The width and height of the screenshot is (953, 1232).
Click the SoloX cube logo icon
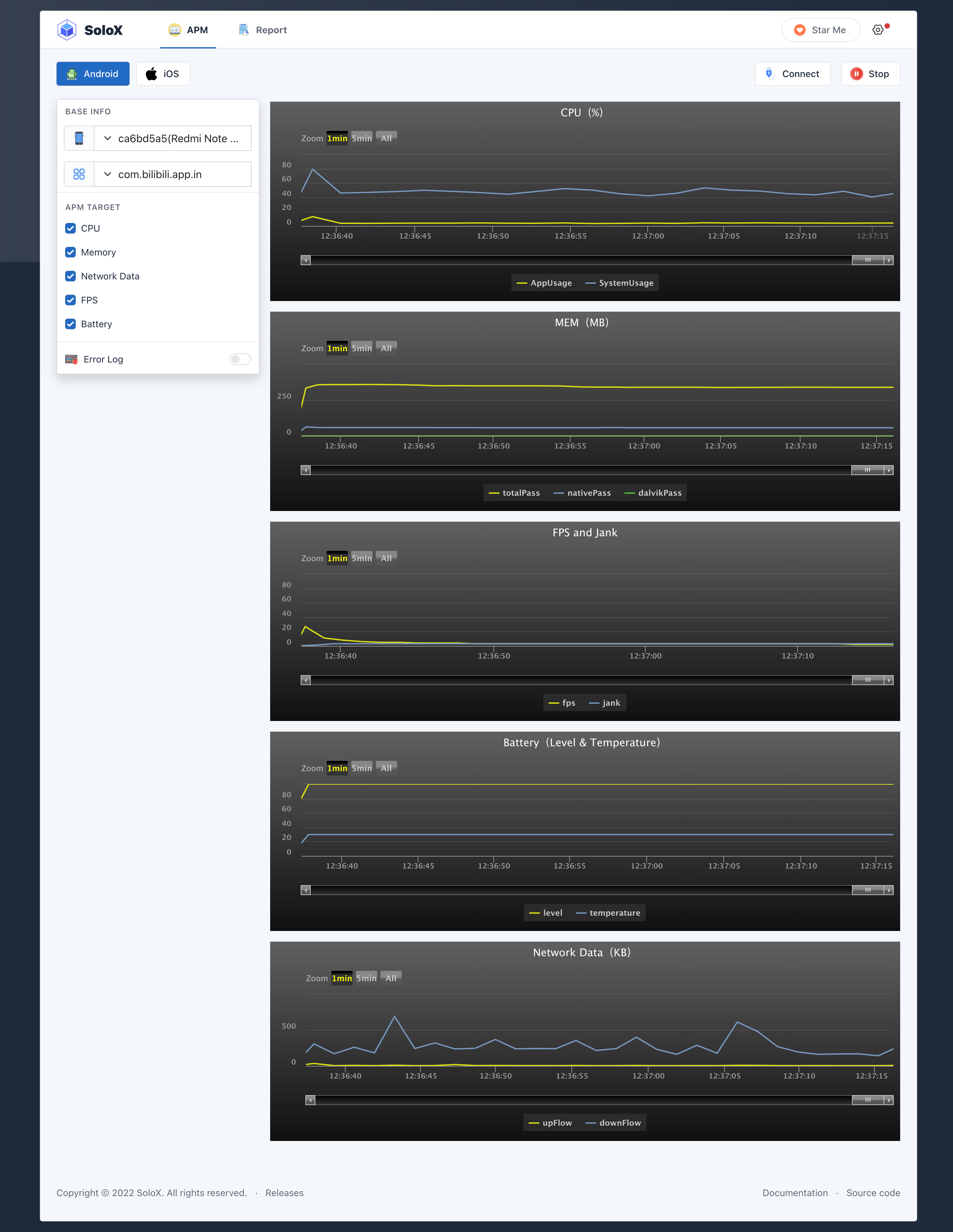click(66, 30)
